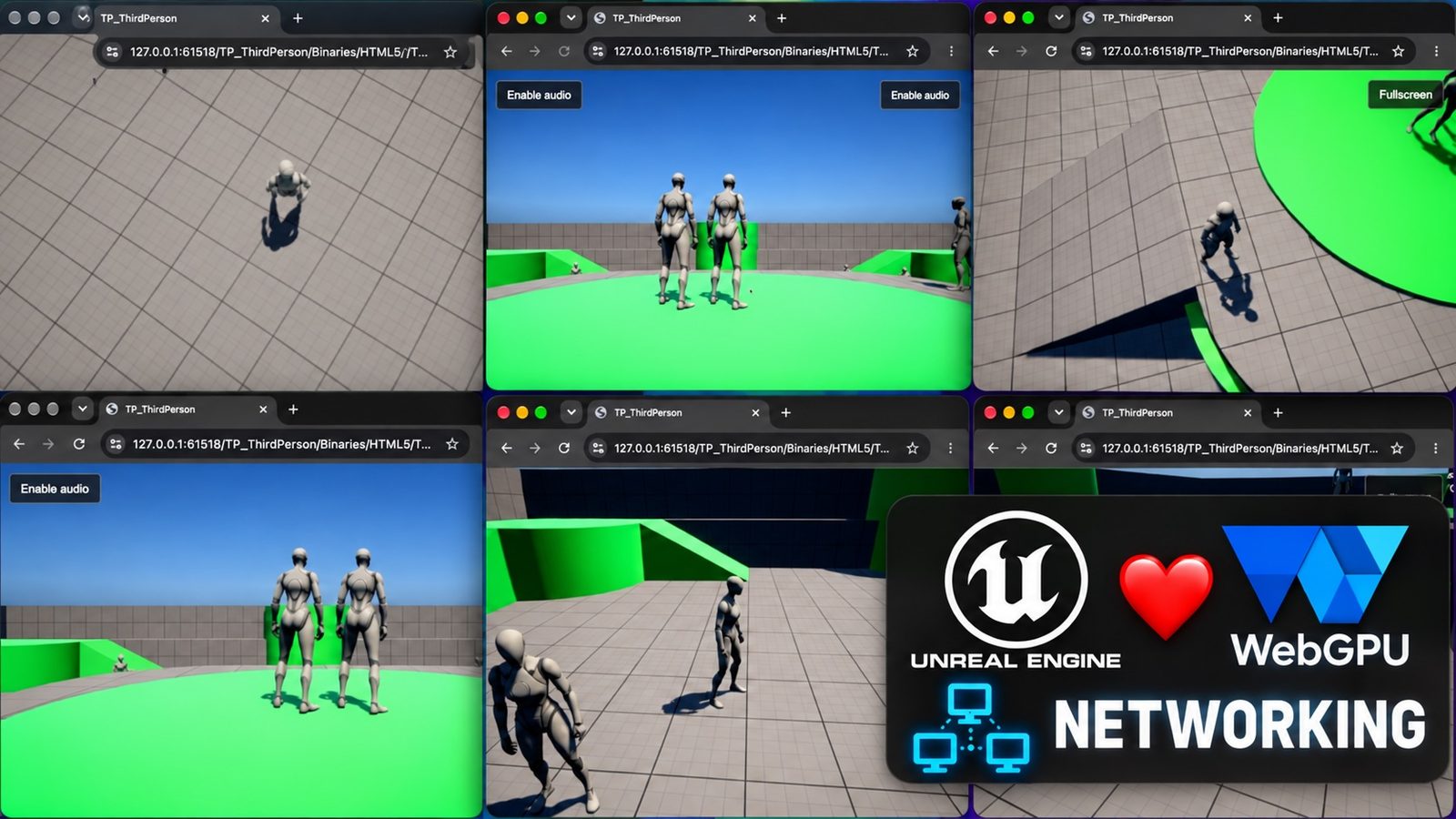Viewport: 1456px width, 819px height.
Task: Click the address bar URL in top-middle window
Action: [751, 51]
